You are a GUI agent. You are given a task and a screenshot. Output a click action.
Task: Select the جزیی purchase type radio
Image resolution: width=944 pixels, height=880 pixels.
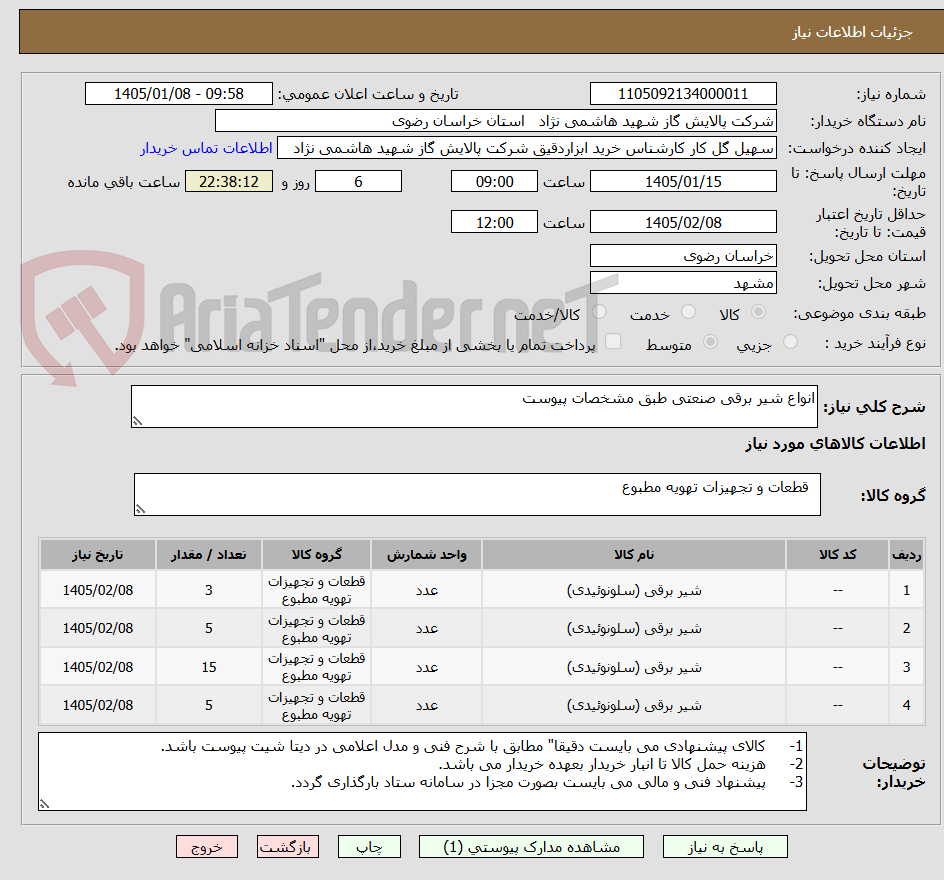tap(790, 342)
